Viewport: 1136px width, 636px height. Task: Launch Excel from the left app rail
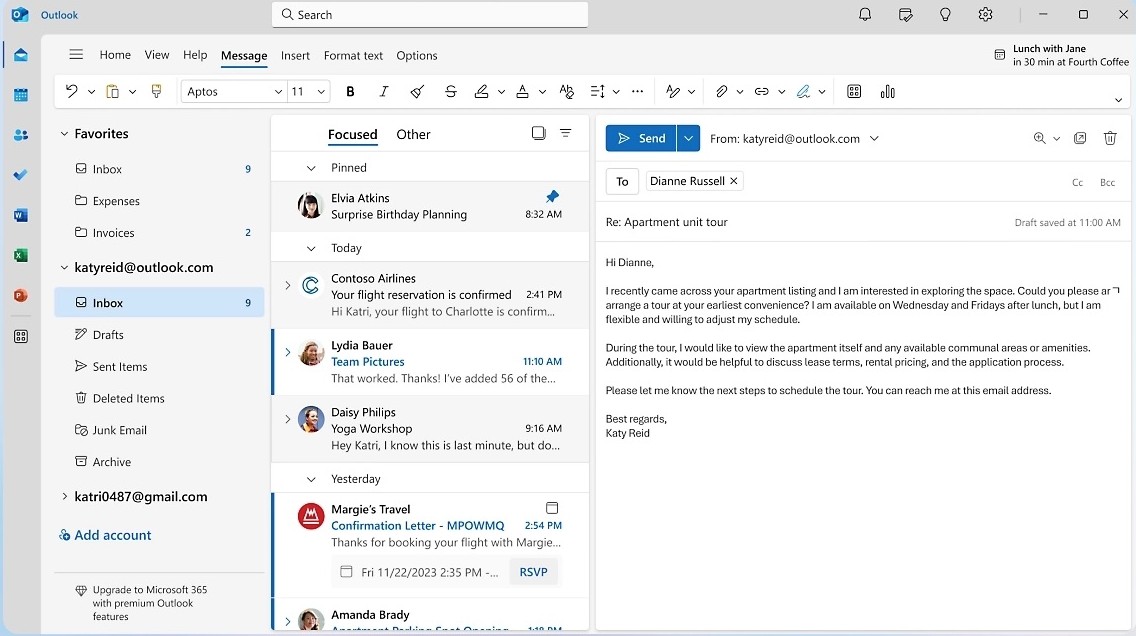(20, 255)
